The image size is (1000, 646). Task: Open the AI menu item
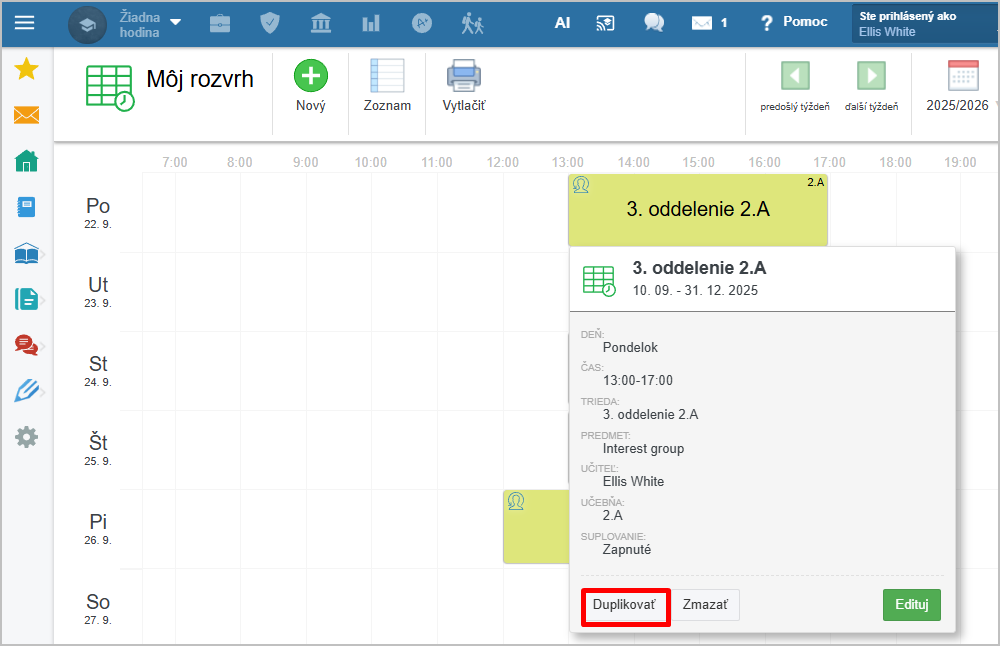click(562, 23)
